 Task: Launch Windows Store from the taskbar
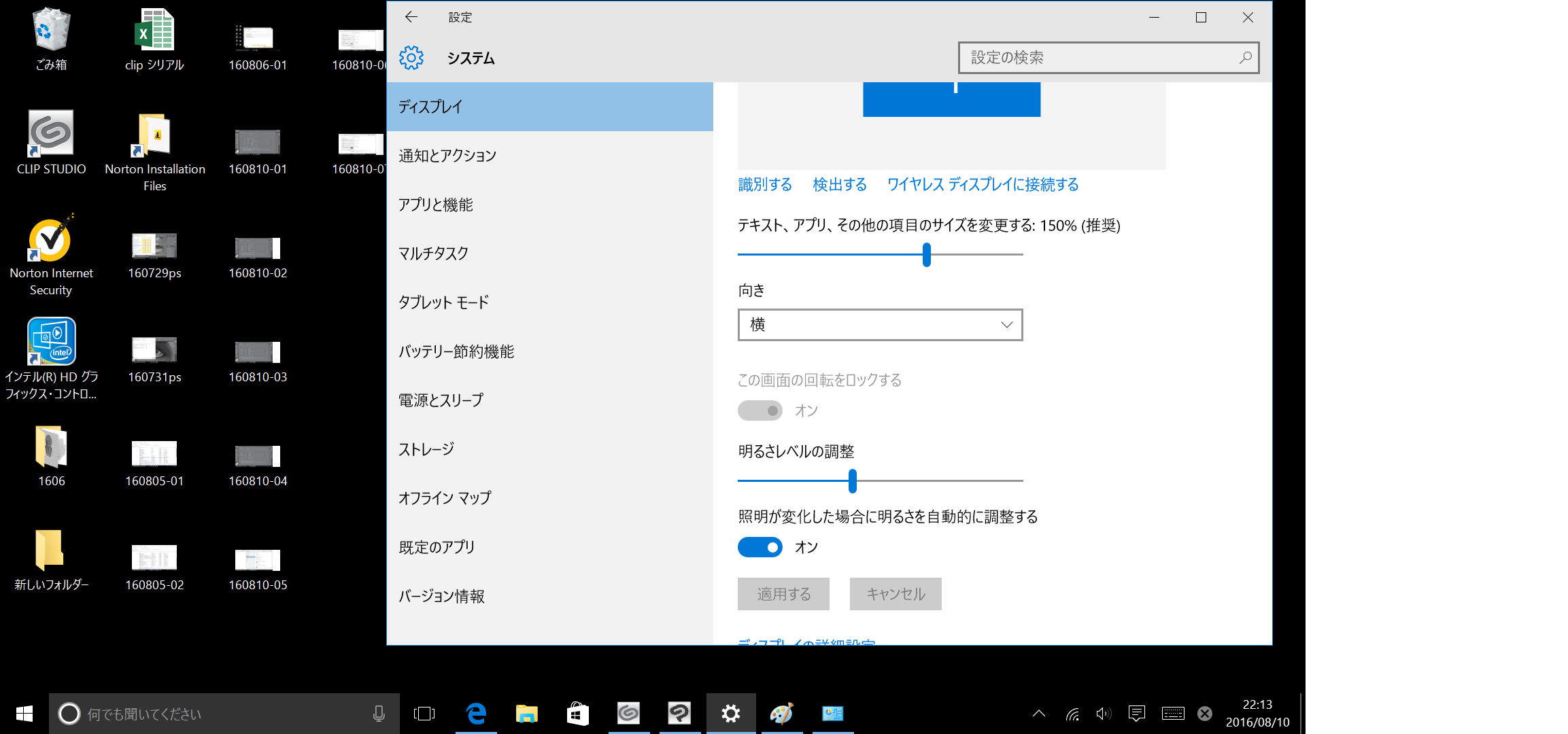pos(577,714)
